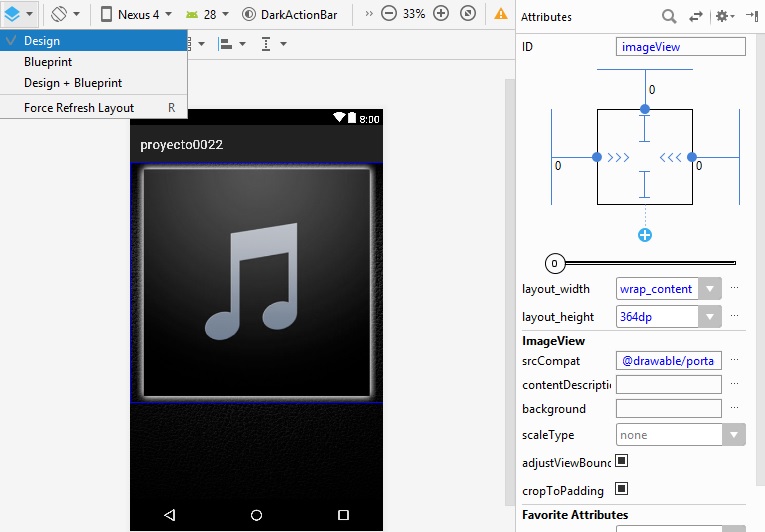Click the ellipsis button next to srcCompat
This screenshot has height=532, width=765.
(735, 360)
